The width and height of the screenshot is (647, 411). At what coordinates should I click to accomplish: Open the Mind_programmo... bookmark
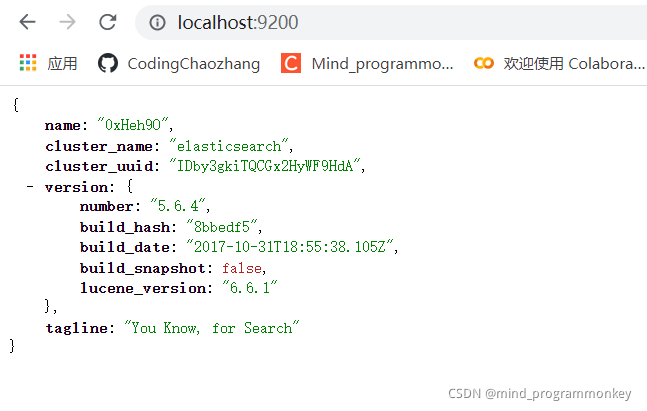[x=382, y=64]
